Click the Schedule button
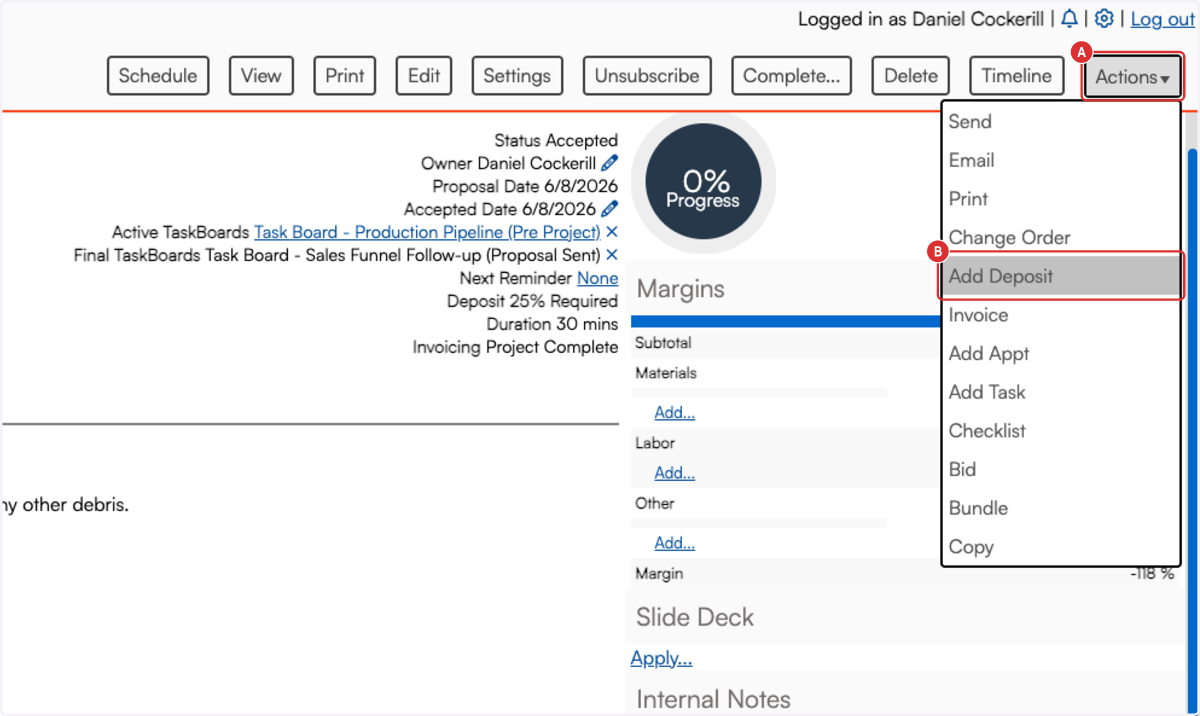 [x=158, y=76]
